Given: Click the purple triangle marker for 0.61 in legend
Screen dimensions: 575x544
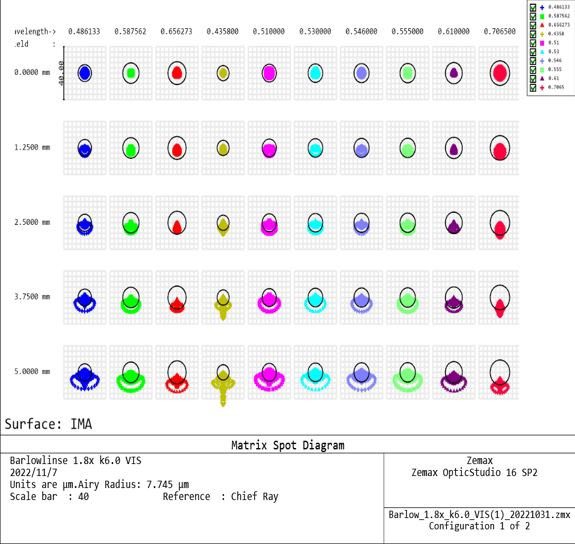Looking at the screenshot, I should click(x=542, y=79).
